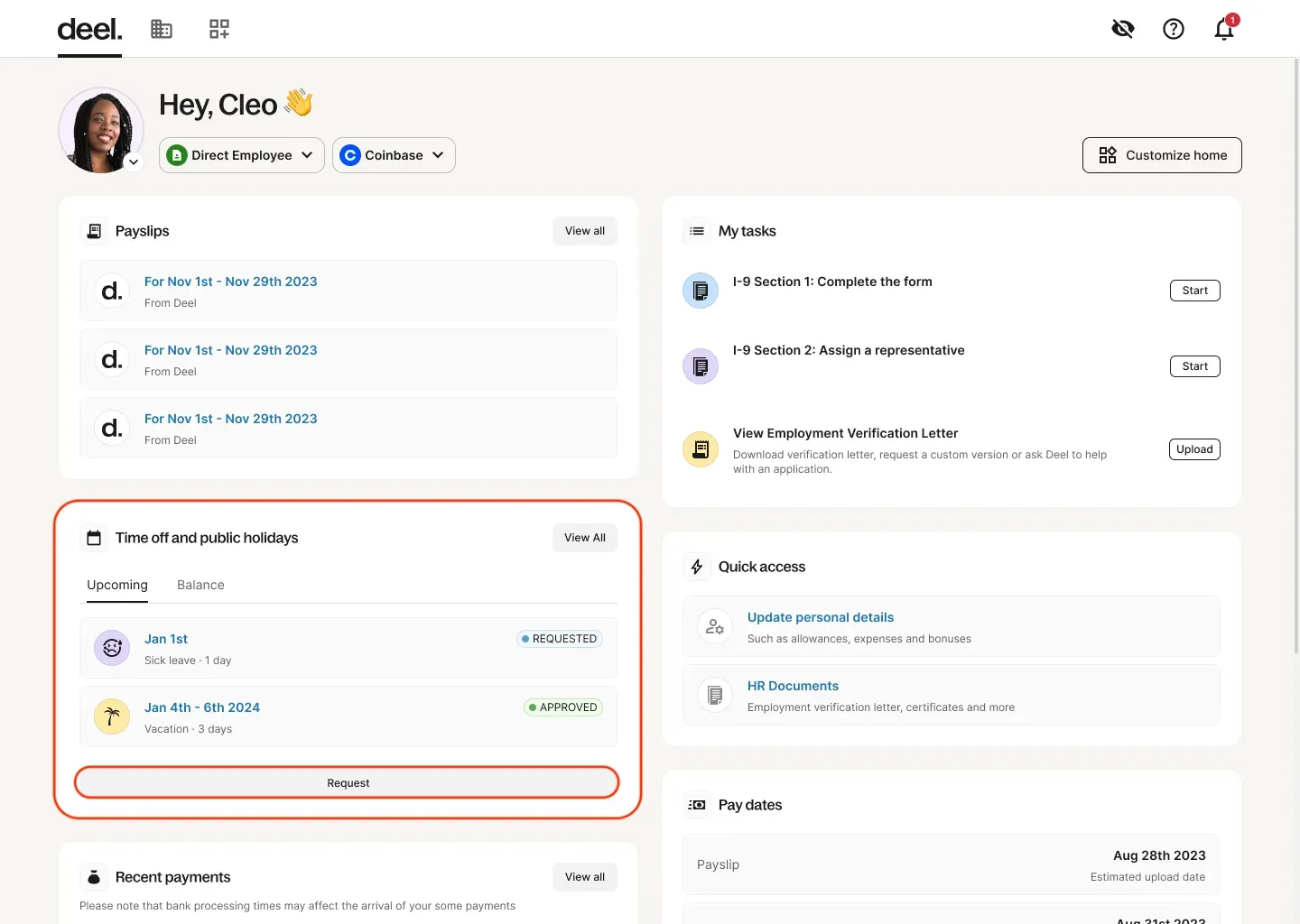Click the Employment Verification Letter icon
The height and width of the screenshot is (924, 1300).
(701, 449)
